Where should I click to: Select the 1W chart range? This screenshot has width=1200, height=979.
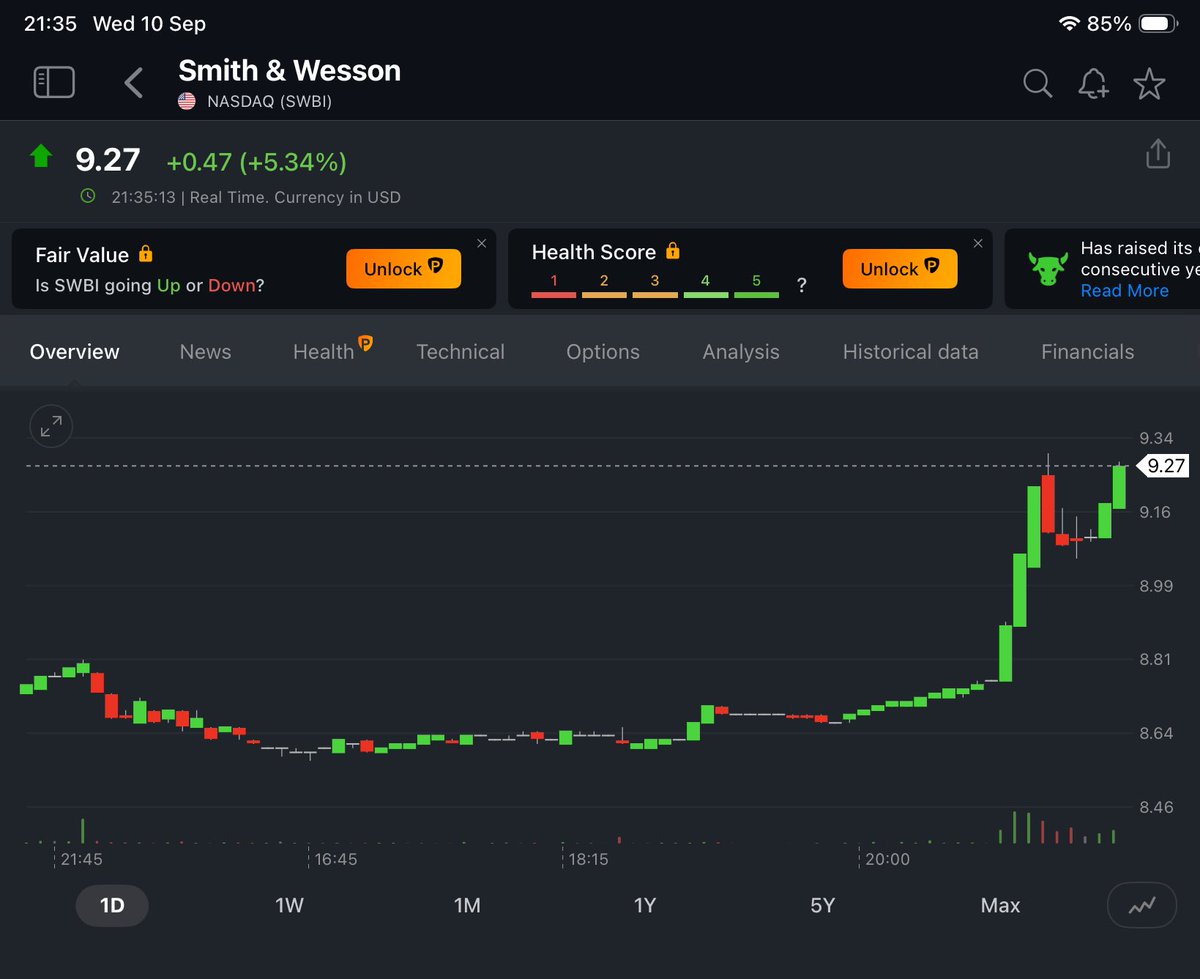pos(290,906)
